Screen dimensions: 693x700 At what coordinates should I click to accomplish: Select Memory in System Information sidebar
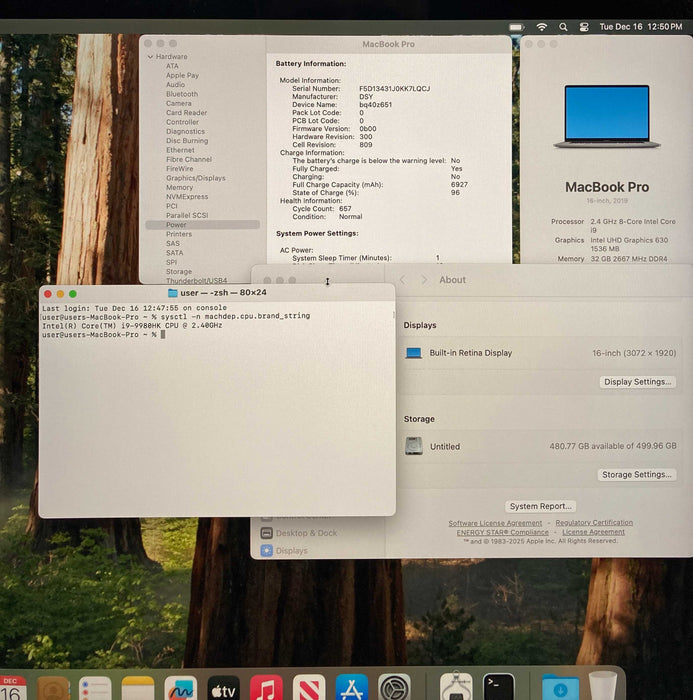click(x=180, y=188)
